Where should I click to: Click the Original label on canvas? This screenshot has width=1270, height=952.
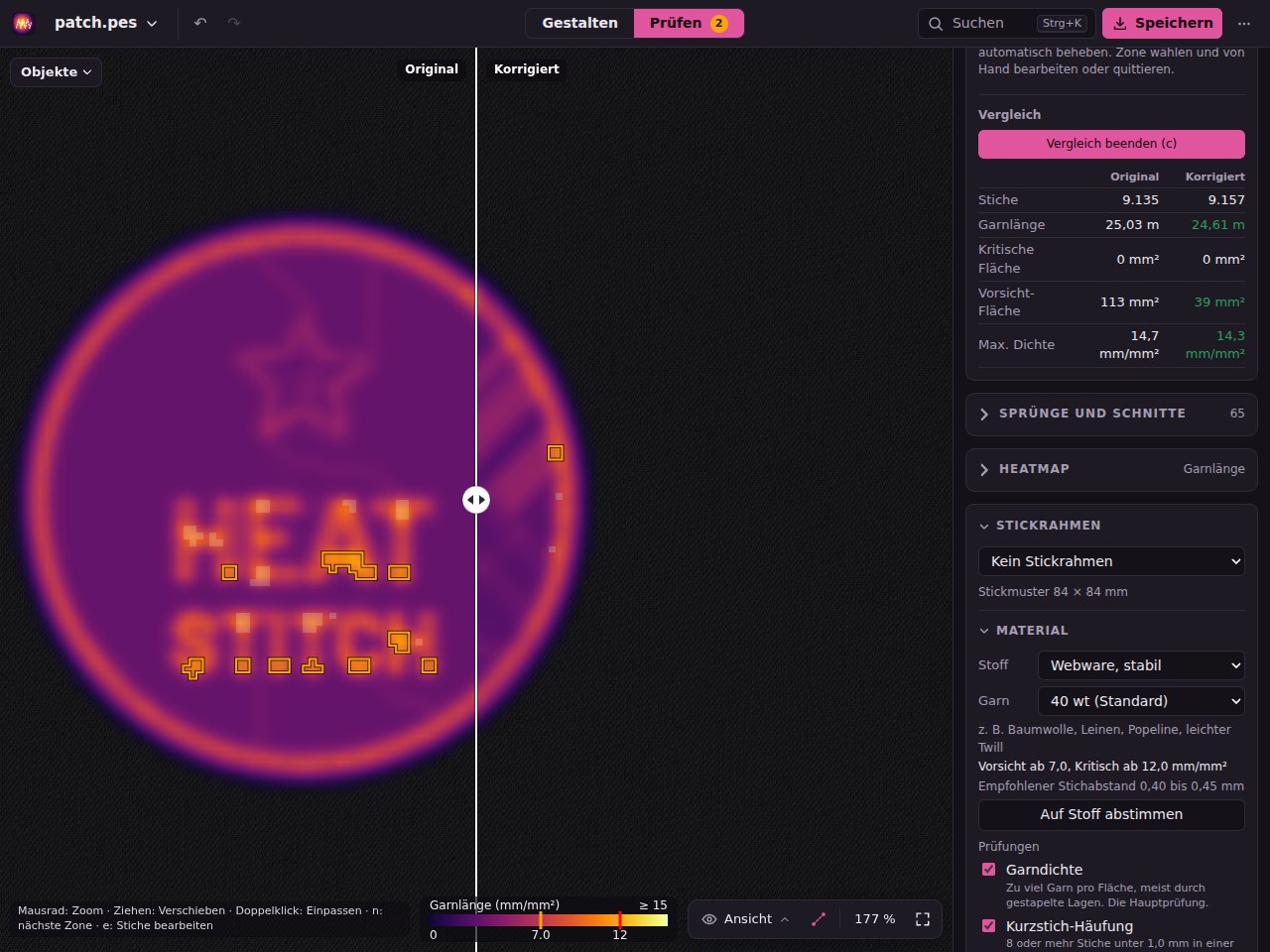(x=432, y=69)
